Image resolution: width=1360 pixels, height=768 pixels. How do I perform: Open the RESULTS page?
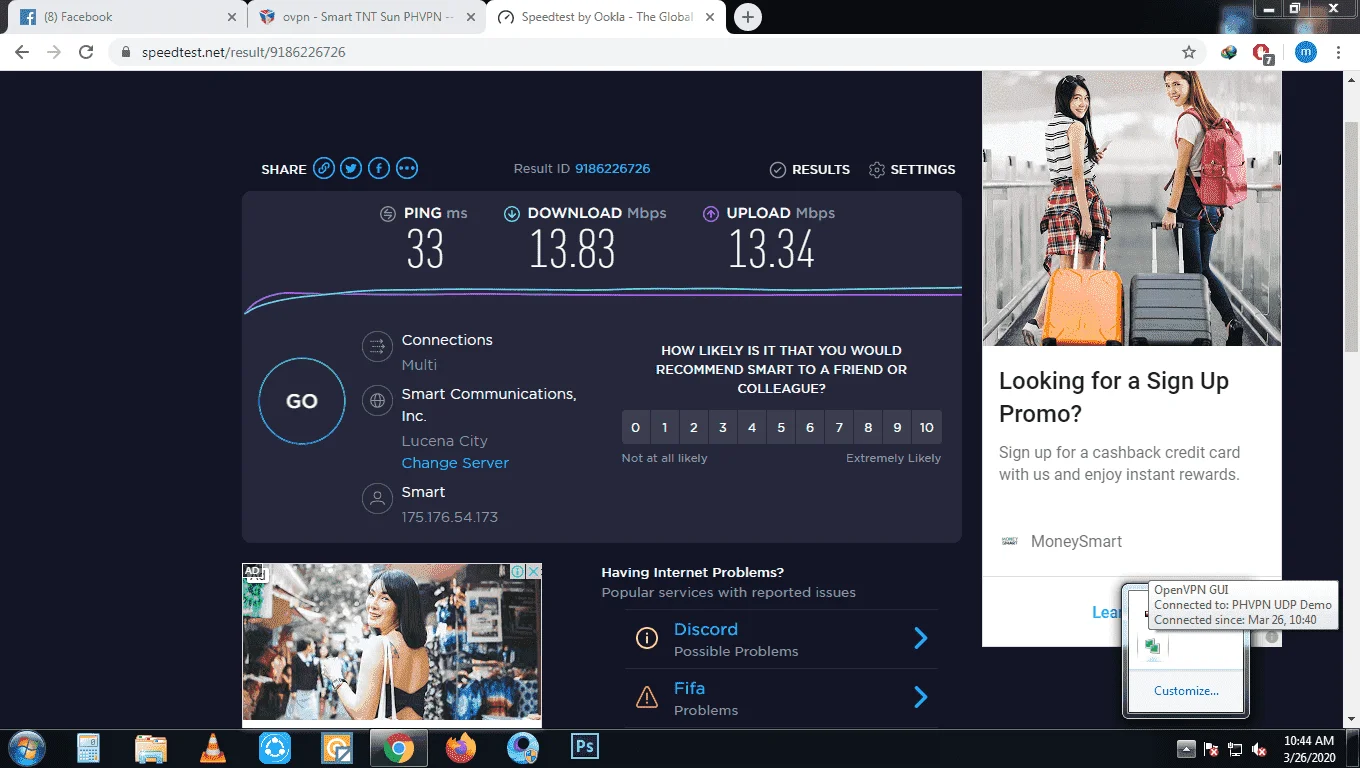(810, 170)
